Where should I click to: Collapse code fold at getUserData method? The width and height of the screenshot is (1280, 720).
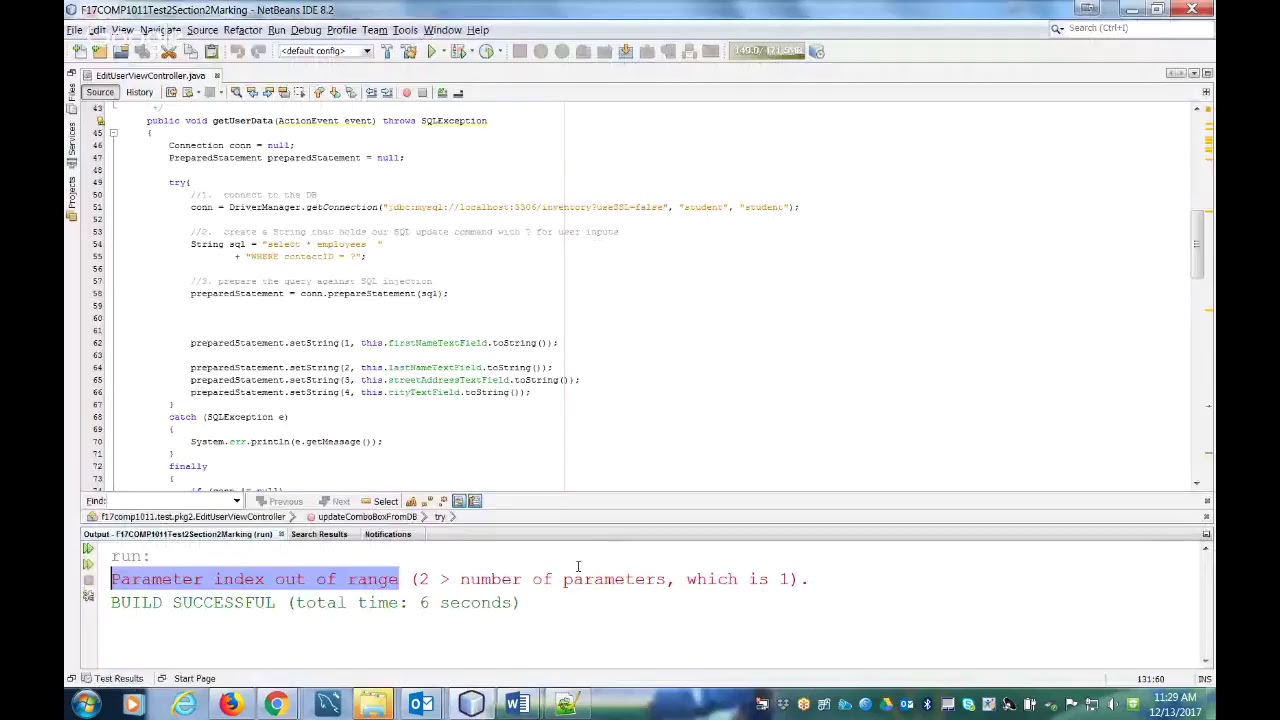(x=113, y=133)
